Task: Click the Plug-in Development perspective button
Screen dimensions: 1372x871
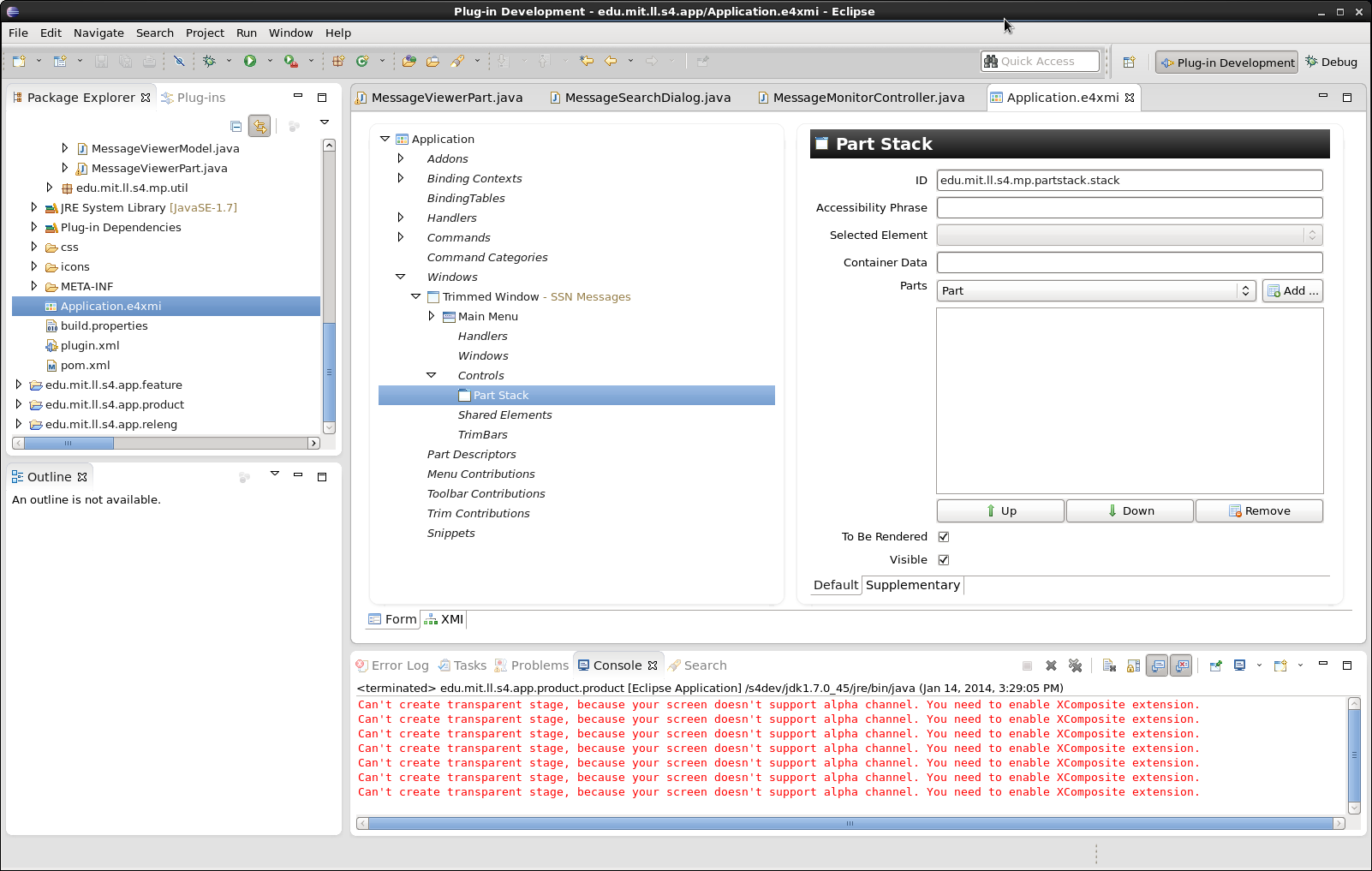Action: [x=1226, y=62]
